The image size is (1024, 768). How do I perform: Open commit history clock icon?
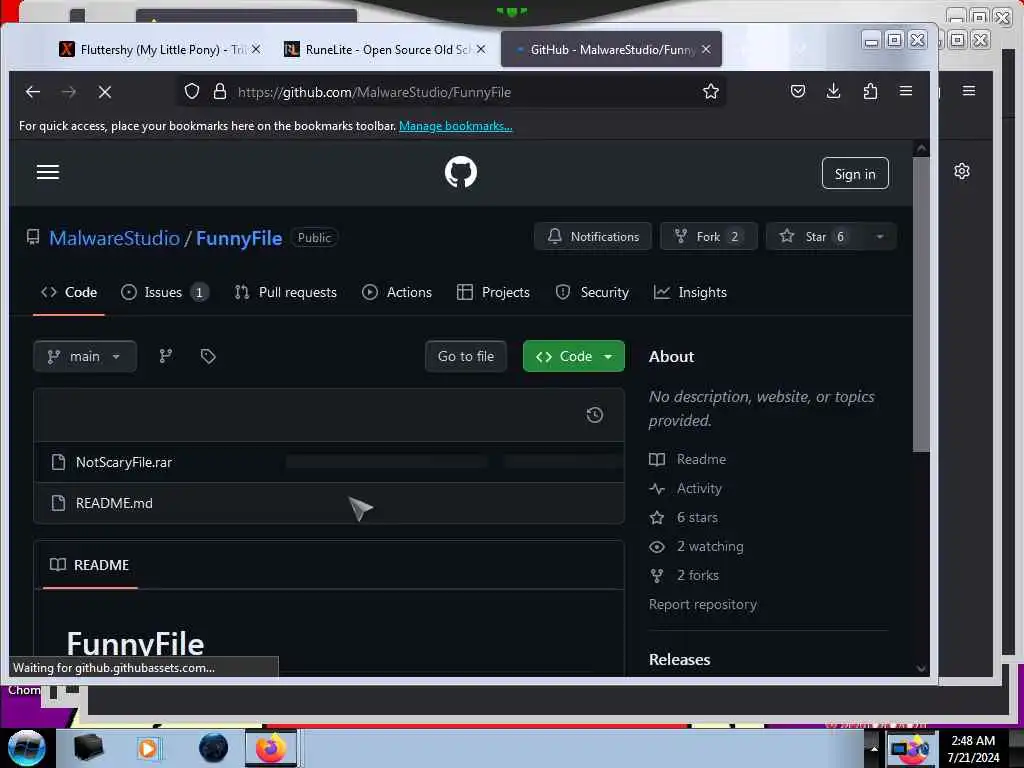coord(594,415)
